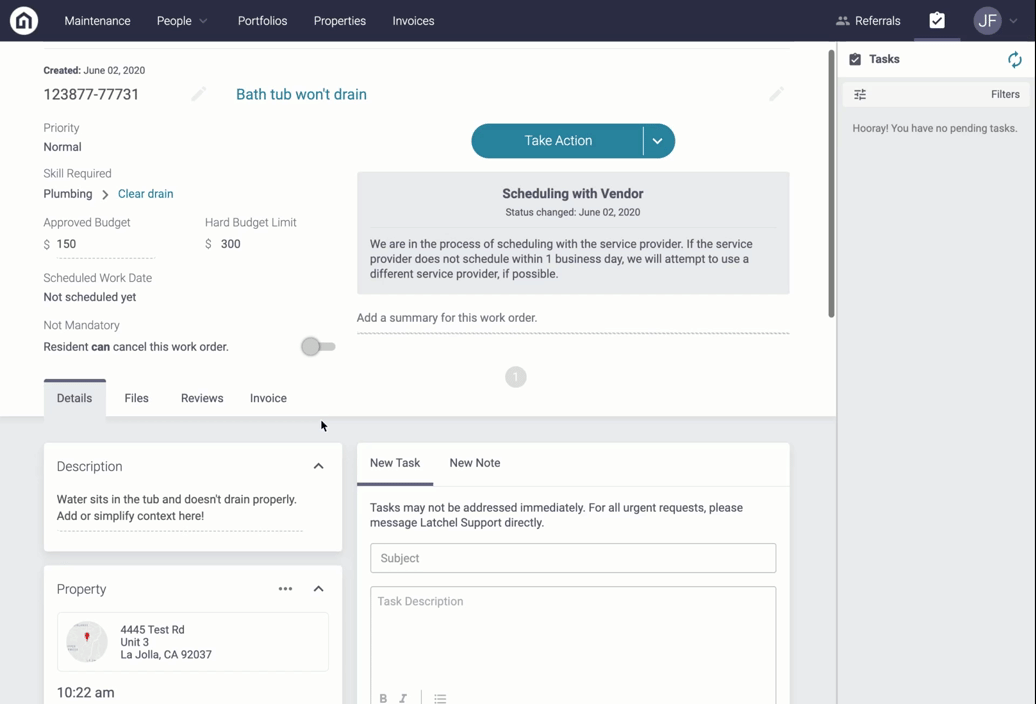Open the Clear drain skill link
The width and height of the screenshot is (1036, 704).
pos(145,194)
